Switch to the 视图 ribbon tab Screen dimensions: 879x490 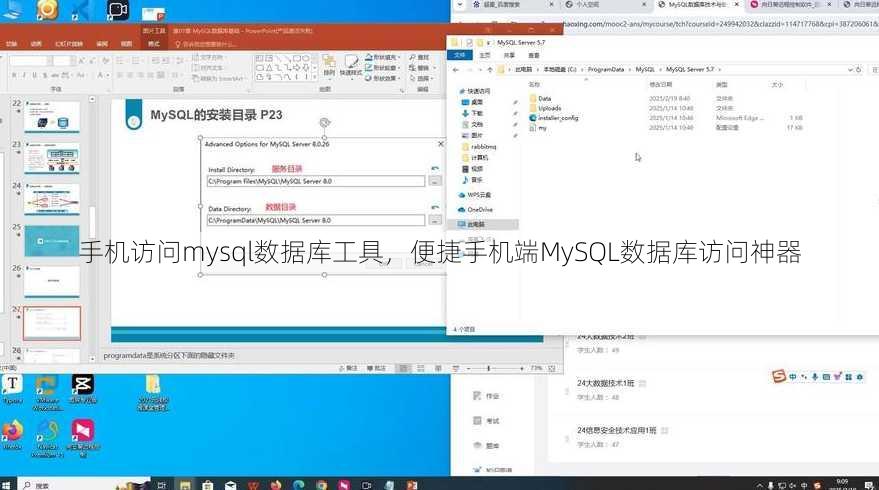tap(127, 44)
